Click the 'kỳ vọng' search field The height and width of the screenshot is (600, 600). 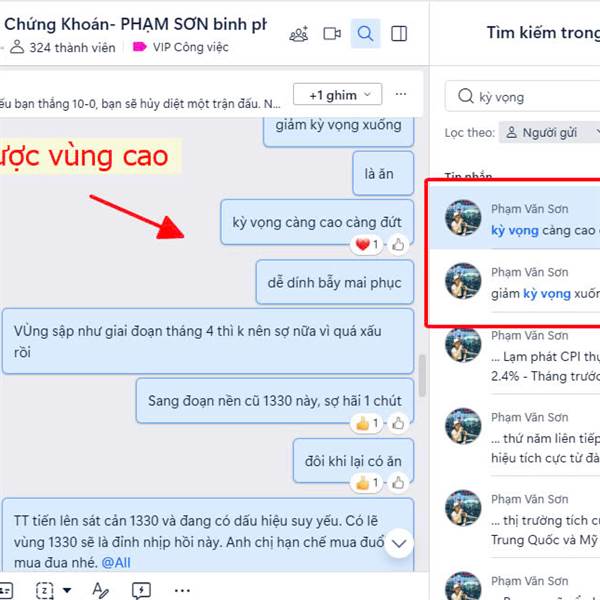tap(523, 96)
